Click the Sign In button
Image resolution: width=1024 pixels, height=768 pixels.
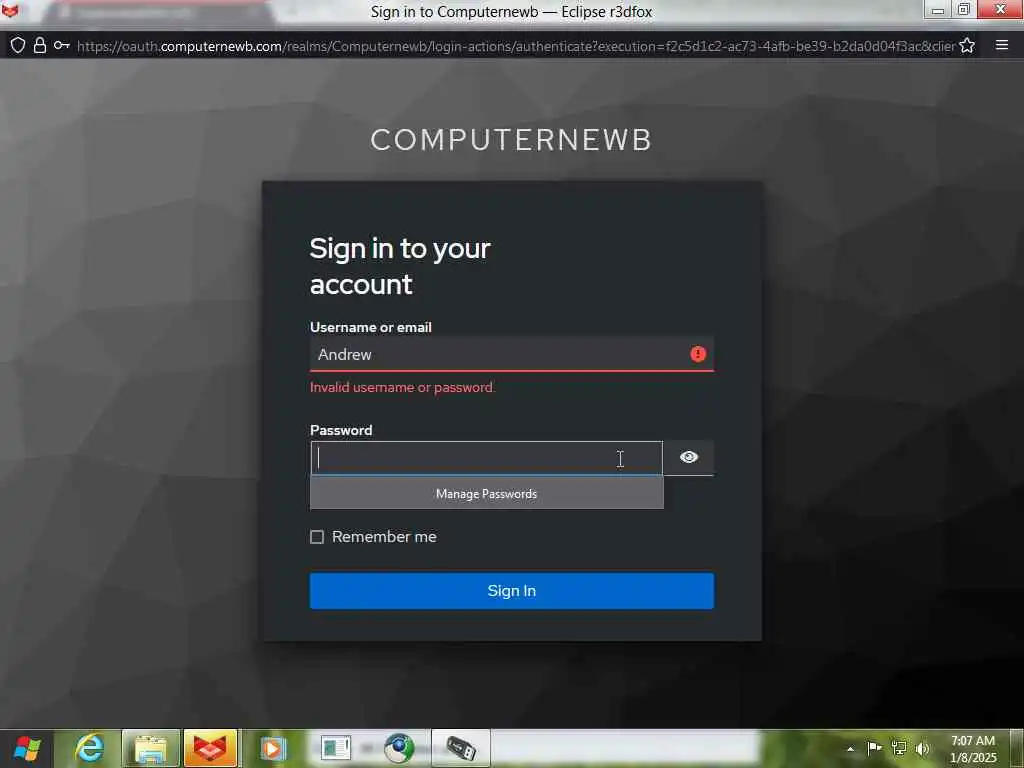point(511,590)
